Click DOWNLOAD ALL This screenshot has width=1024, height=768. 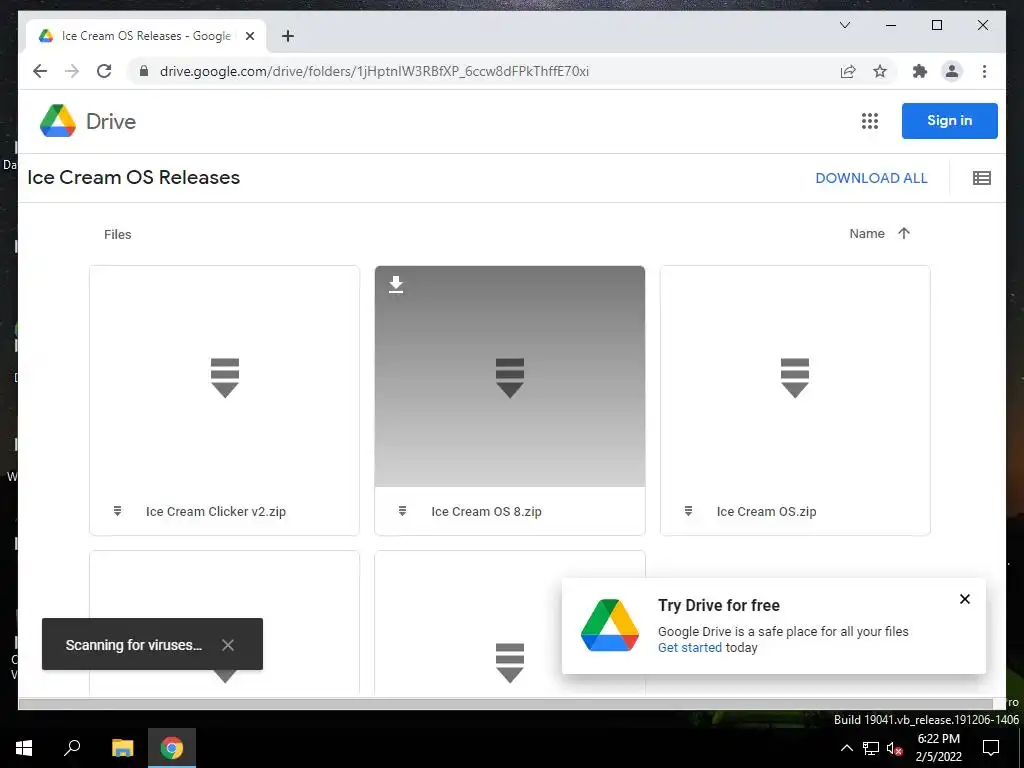(871, 178)
